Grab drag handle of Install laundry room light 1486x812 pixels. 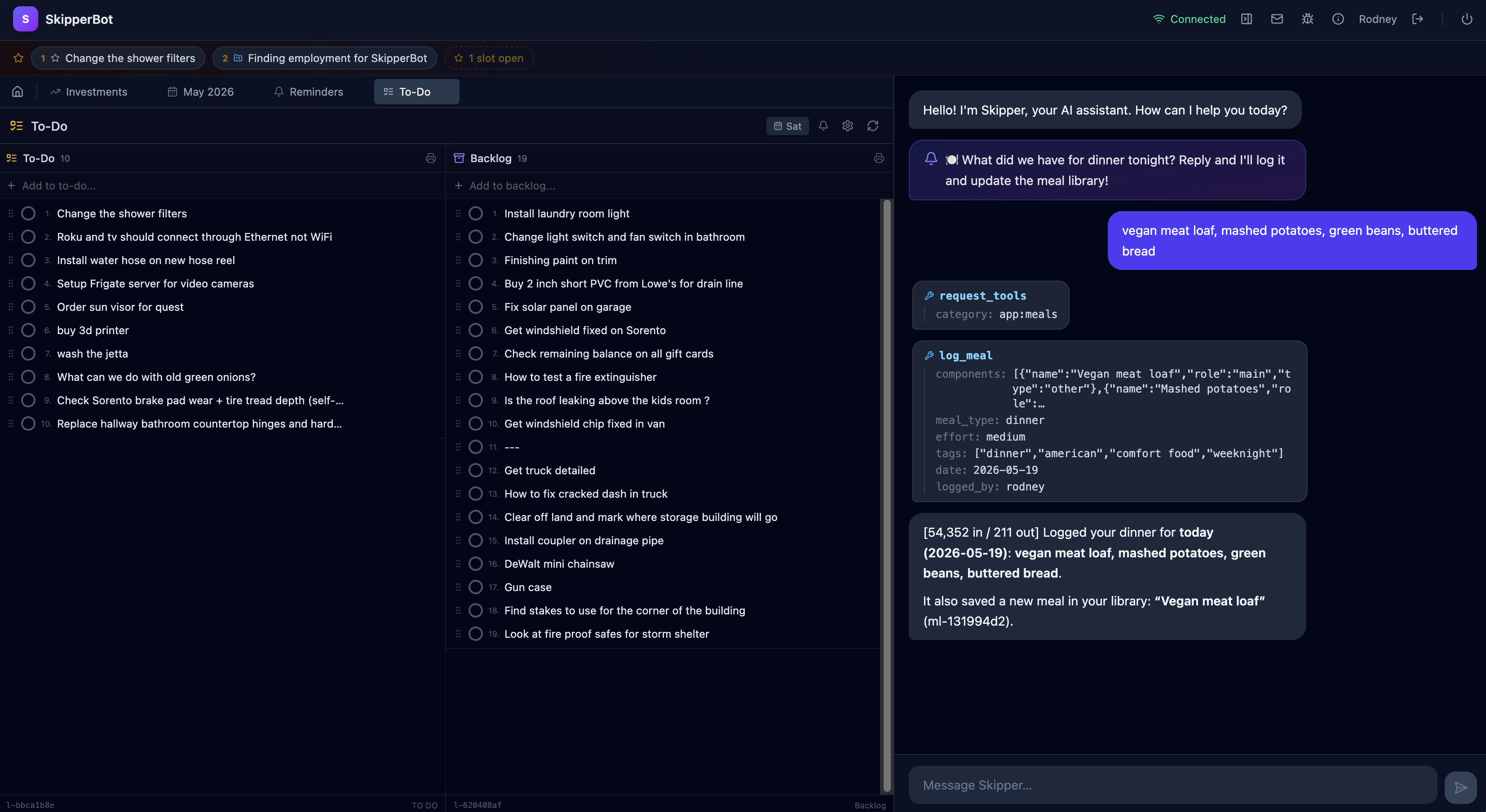(458, 213)
